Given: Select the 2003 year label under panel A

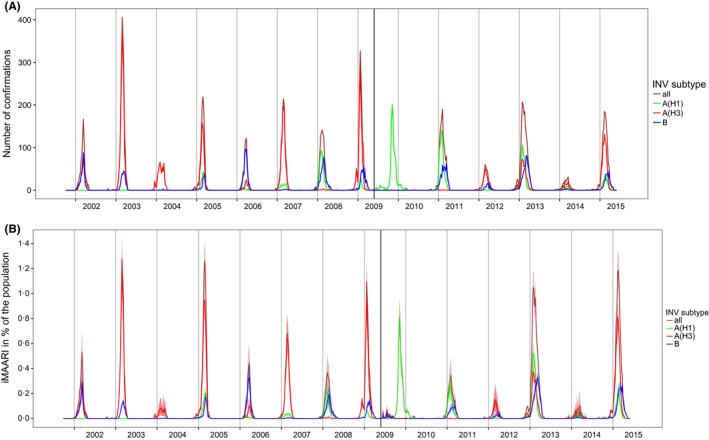Looking at the screenshot, I should pos(132,206).
